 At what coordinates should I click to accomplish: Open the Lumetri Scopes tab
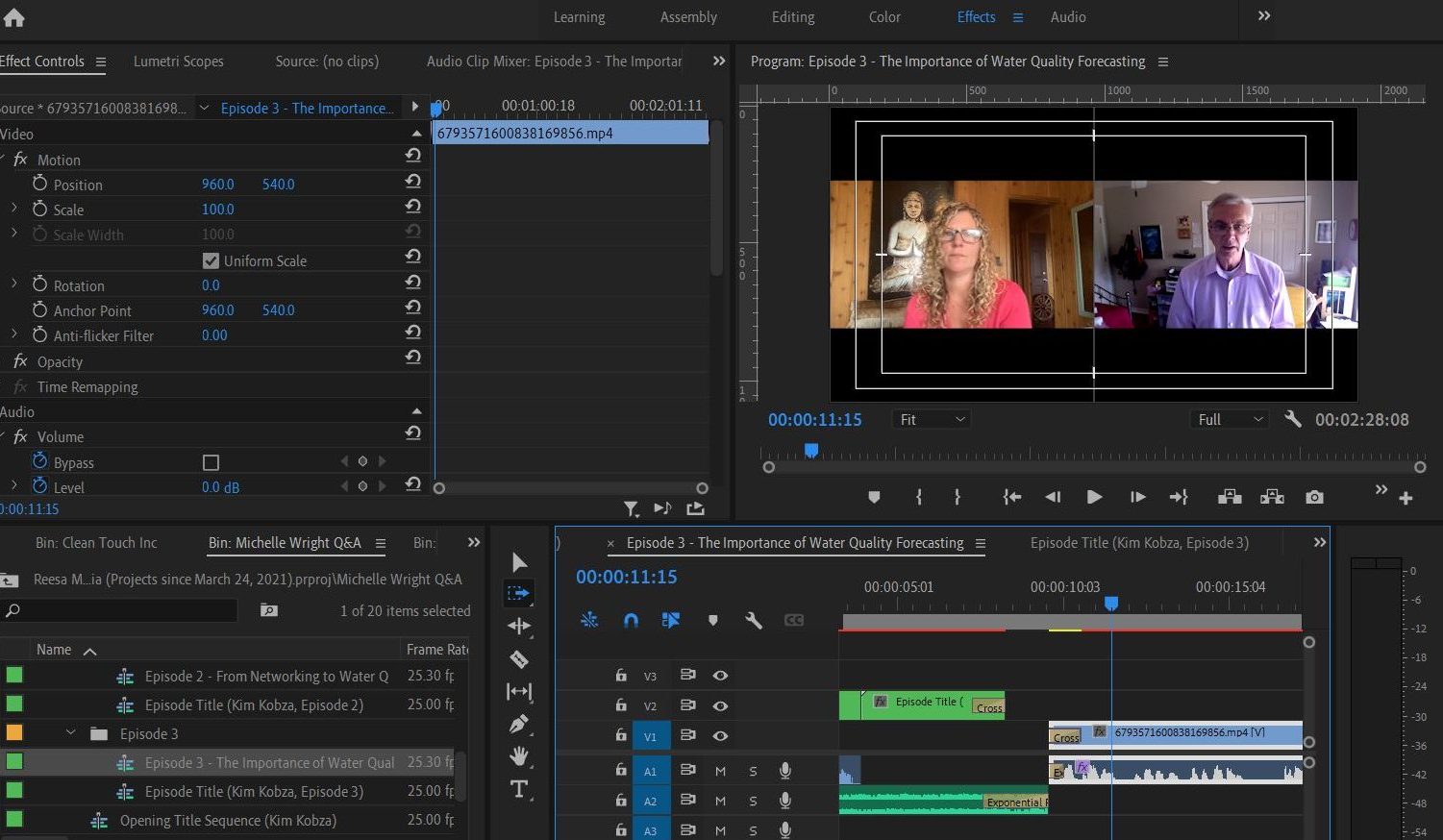point(179,61)
